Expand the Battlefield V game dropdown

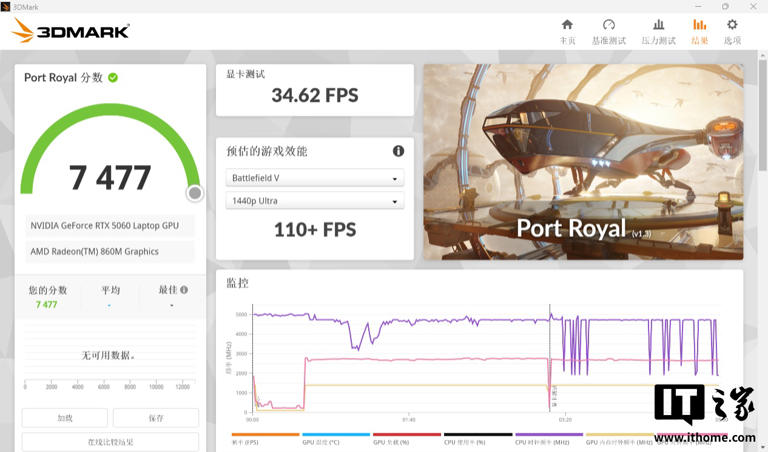[x=315, y=179]
